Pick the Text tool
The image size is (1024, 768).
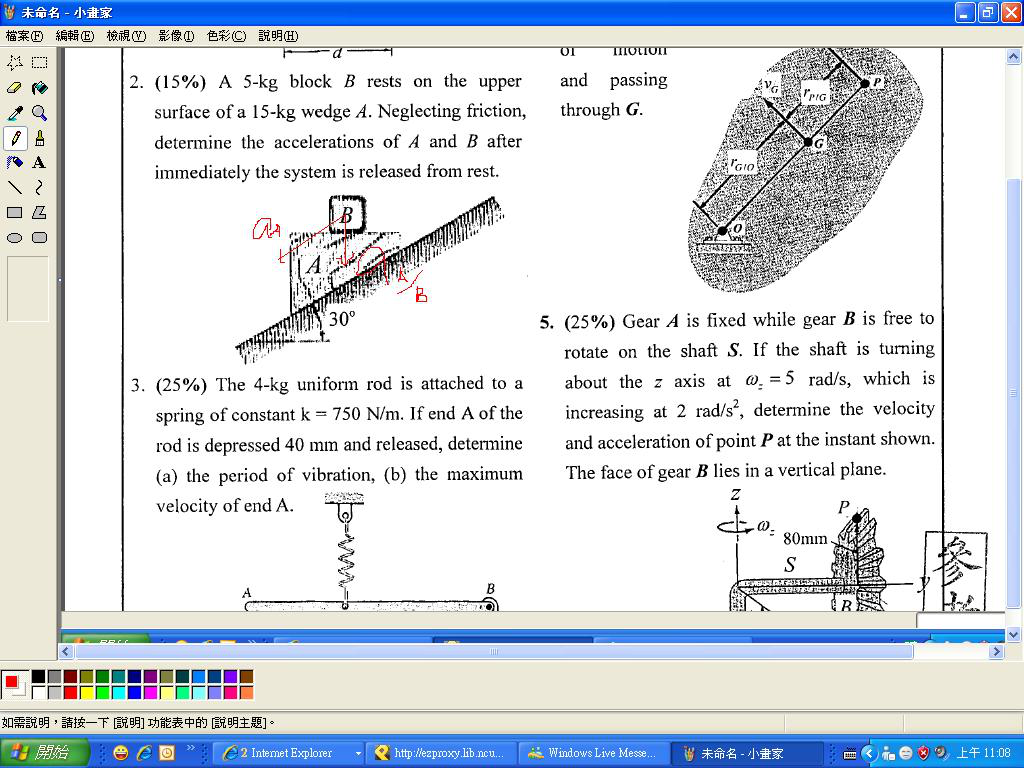pos(39,163)
